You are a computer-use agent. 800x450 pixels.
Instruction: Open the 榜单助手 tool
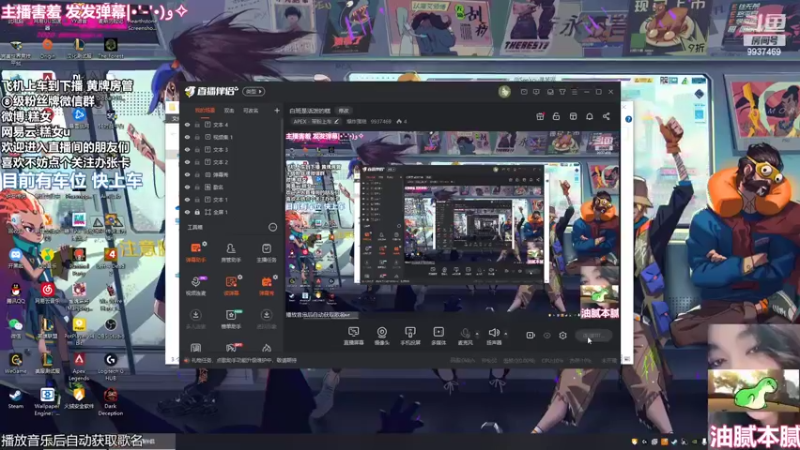[231, 319]
